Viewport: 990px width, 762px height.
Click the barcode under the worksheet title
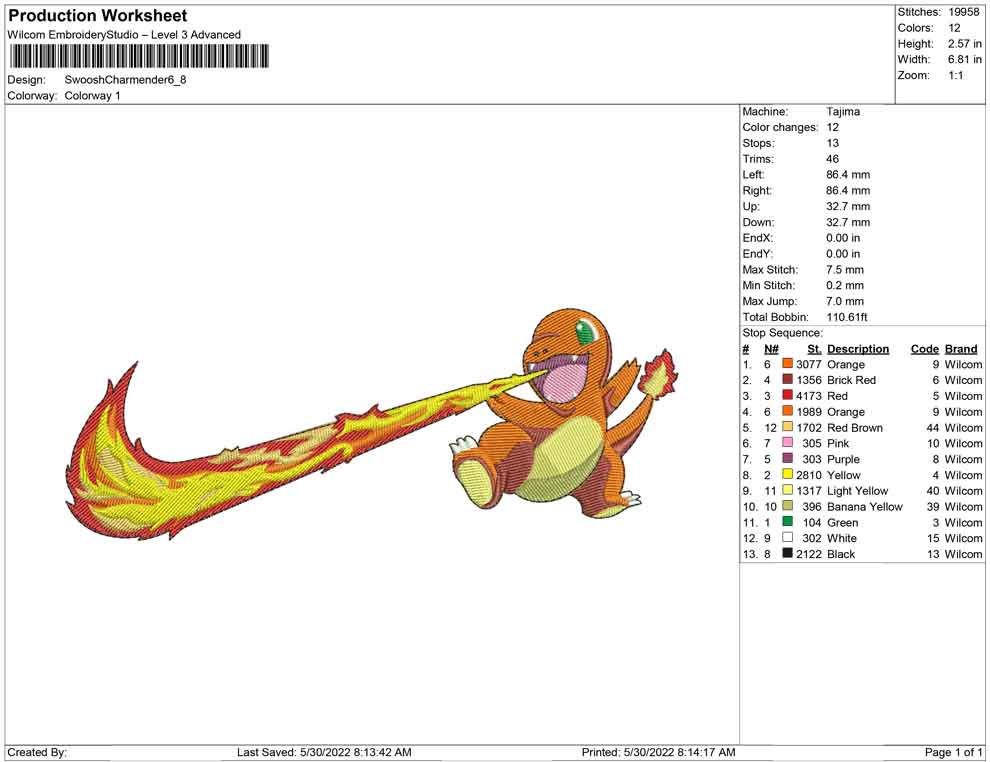(x=139, y=56)
